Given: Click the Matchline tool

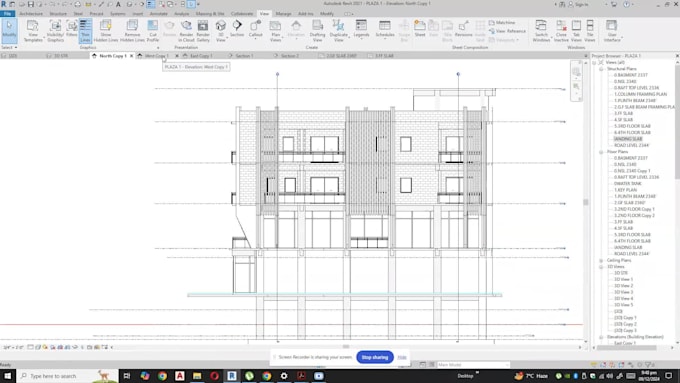Looking at the screenshot, I should coord(502,23).
